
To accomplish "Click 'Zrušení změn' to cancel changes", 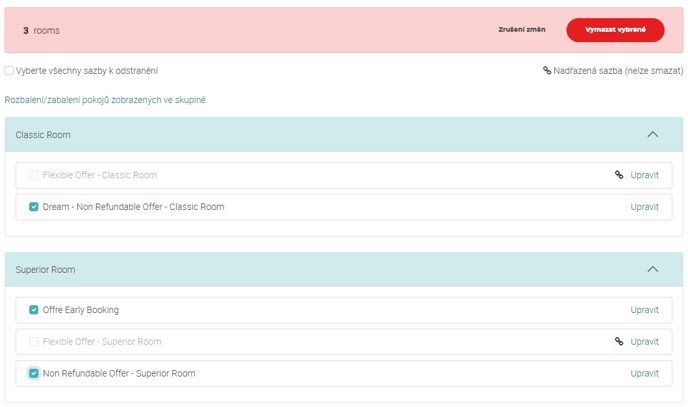I will tap(521, 30).
